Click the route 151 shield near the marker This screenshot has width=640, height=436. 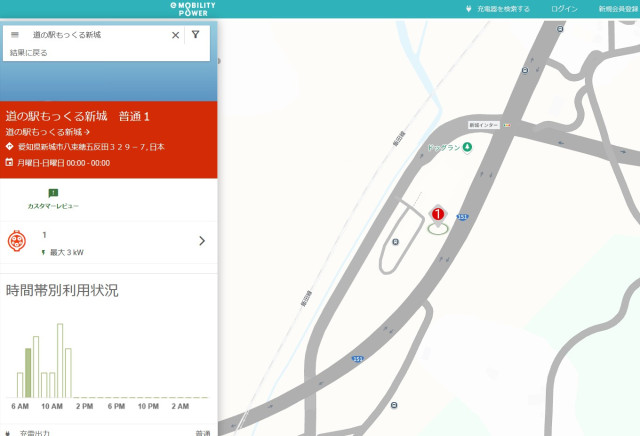[462, 217]
